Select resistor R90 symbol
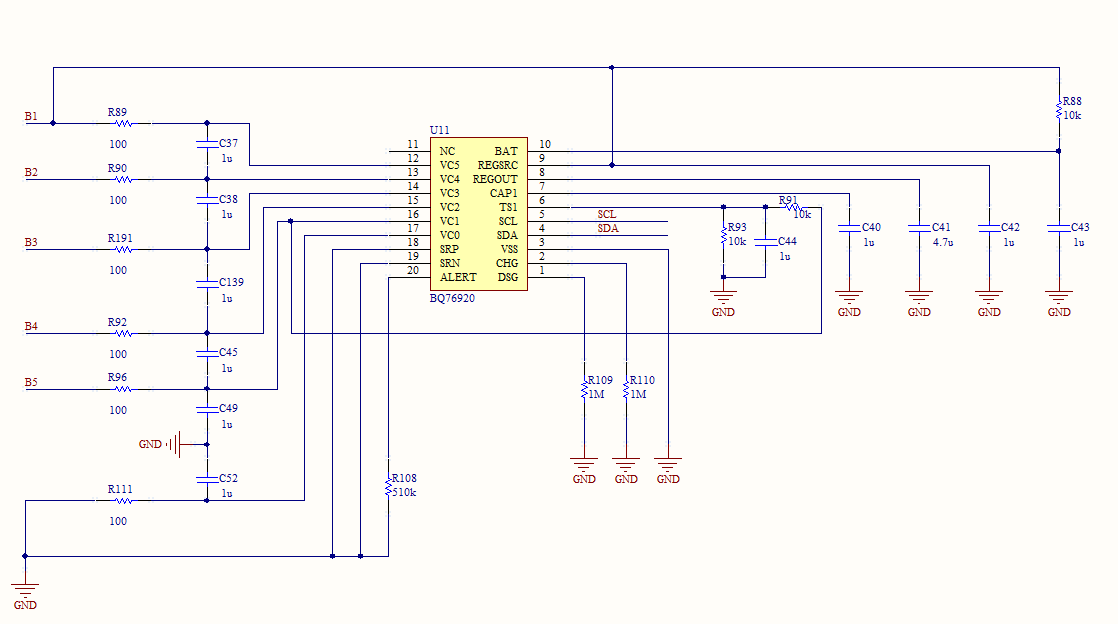The height and width of the screenshot is (624, 1118). click(x=123, y=180)
